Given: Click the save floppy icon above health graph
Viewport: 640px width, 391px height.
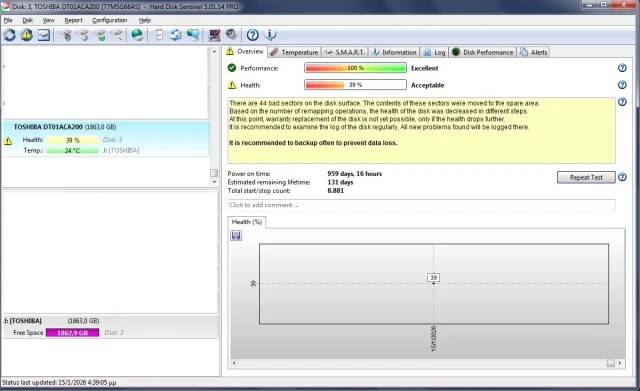Looking at the screenshot, I should point(236,235).
